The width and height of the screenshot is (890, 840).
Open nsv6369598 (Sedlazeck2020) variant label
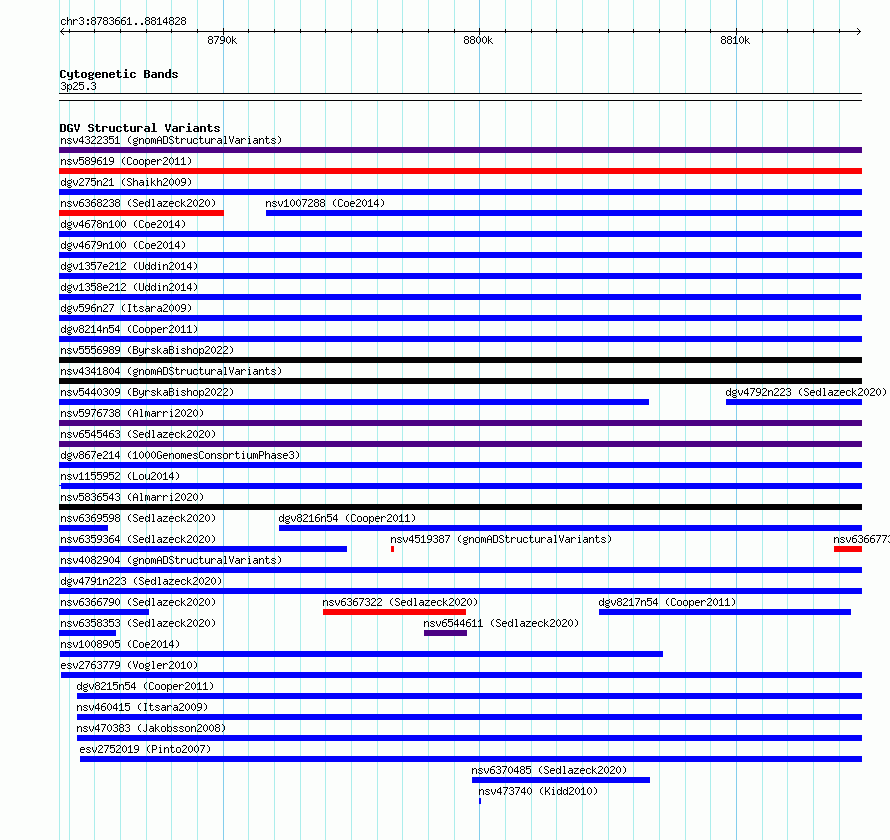138,518
